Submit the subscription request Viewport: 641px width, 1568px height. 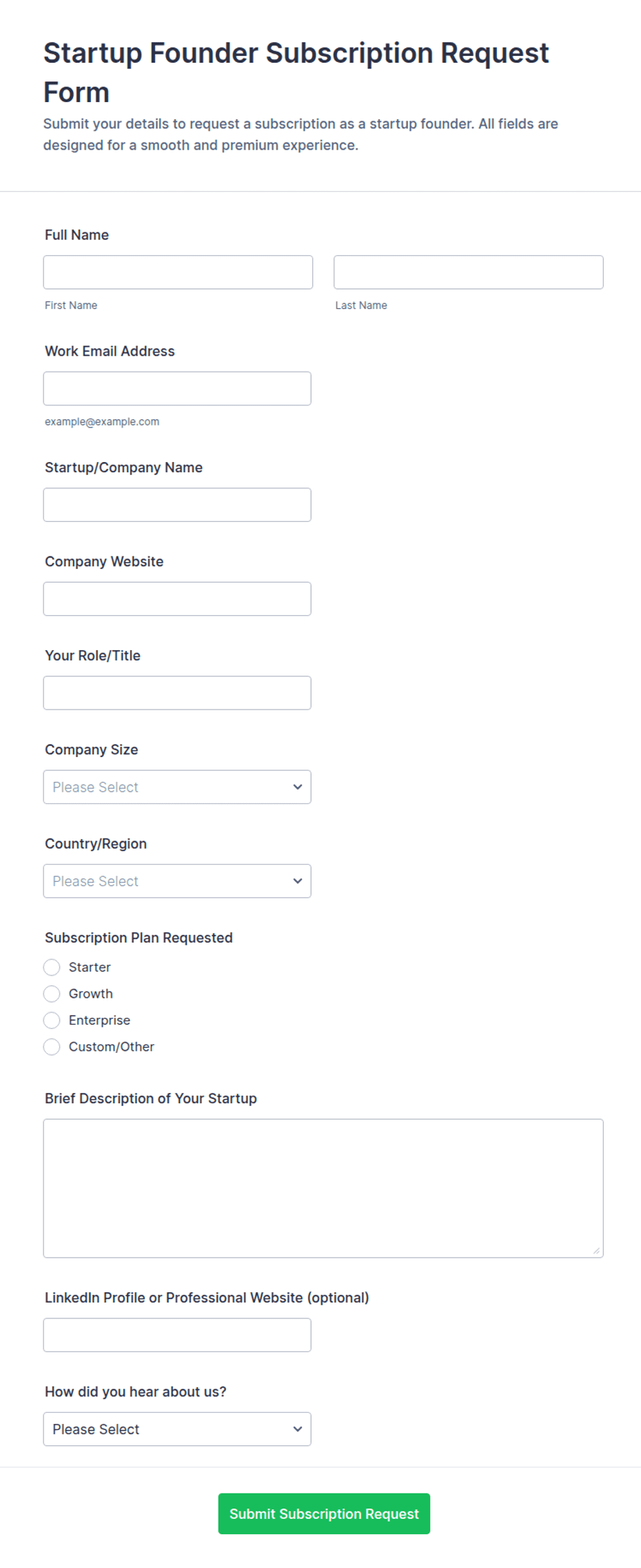pyautogui.click(x=324, y=1514)
